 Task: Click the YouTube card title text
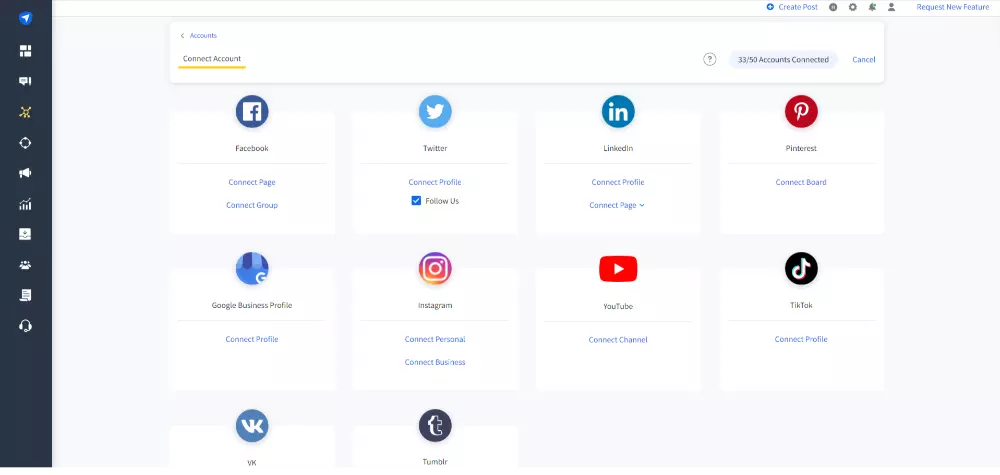(618, 307)
